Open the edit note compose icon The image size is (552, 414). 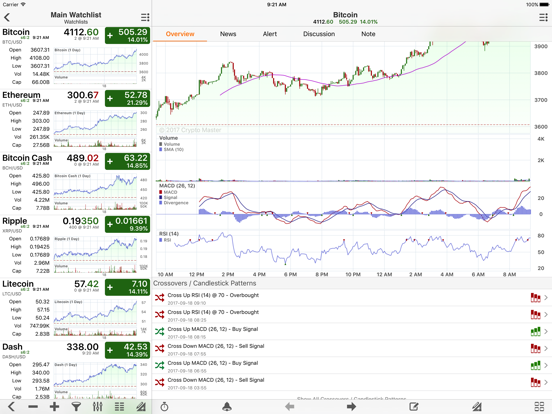click(x=414, y=407)
